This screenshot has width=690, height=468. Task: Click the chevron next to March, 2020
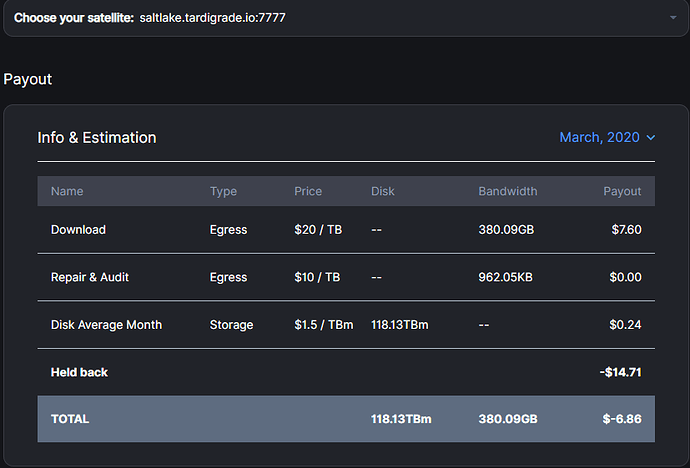(x=651, y=138)
